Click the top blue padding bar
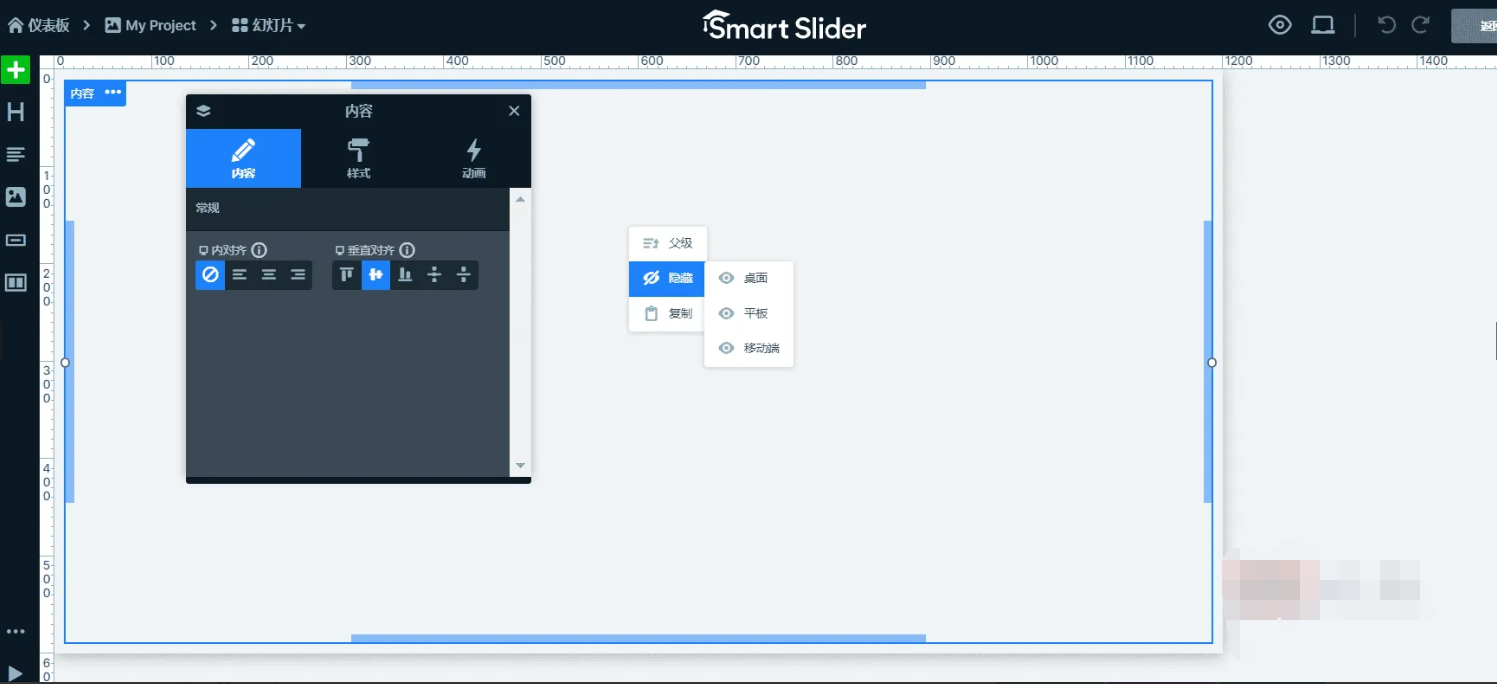This screenshot has height=684, width=1497. tap(638, 85)
